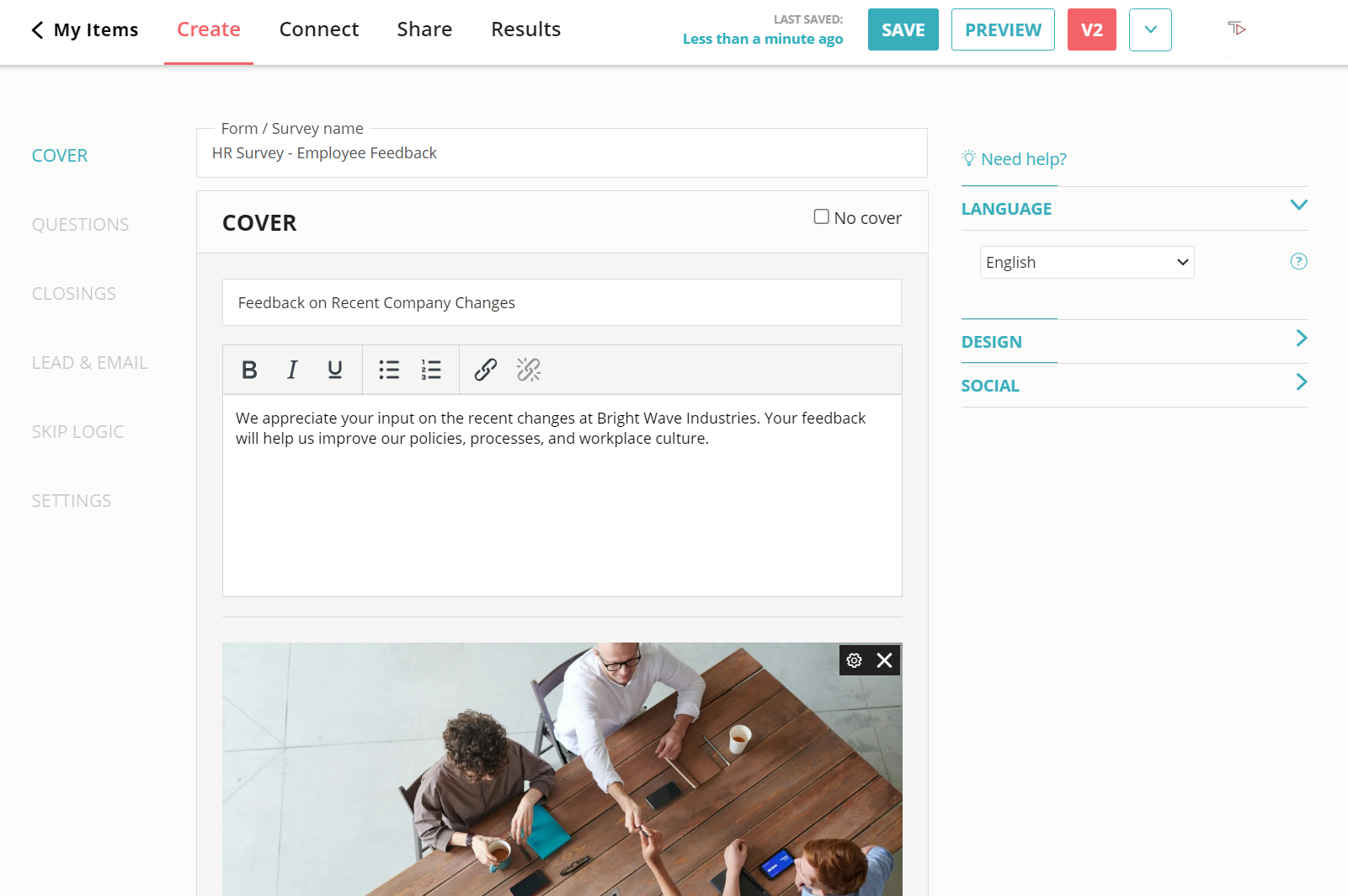Apply underline formatting to the description text
The width and height of the screenshot is (1348, 896).
click(334, 369)
